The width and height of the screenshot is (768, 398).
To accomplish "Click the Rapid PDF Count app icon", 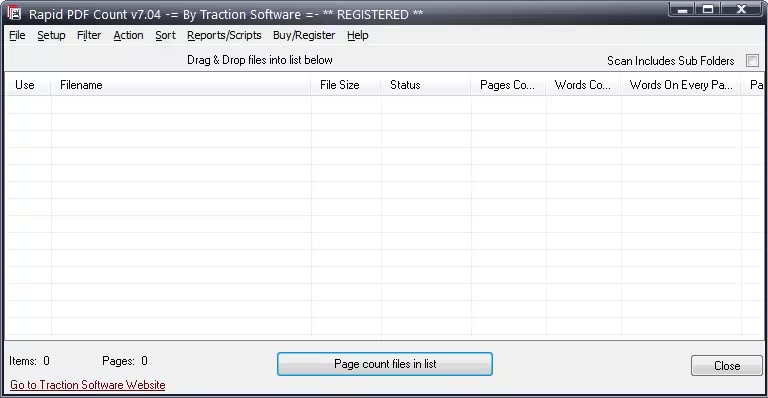I will (14, 13).
